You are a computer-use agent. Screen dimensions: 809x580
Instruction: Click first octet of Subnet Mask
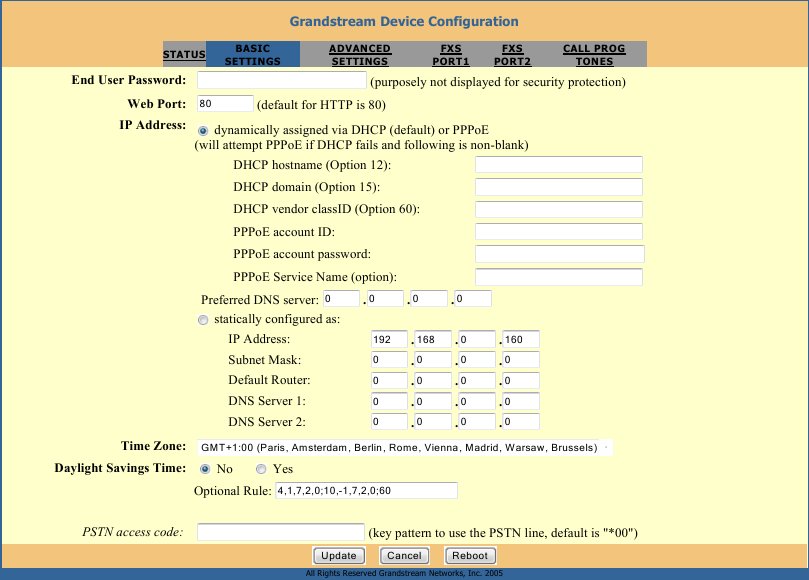pyautogui.click(x=389, y=360)
